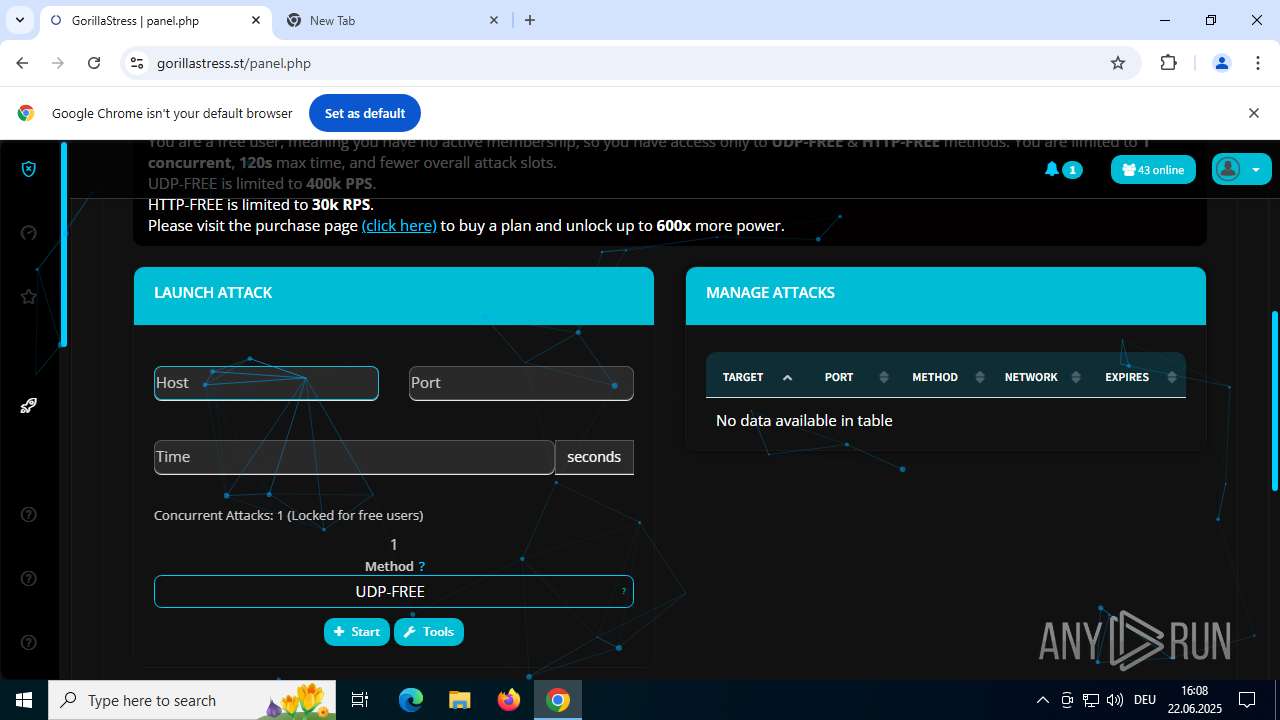
Task: Open a new browser tab with plus
Action: coord(530,20)
